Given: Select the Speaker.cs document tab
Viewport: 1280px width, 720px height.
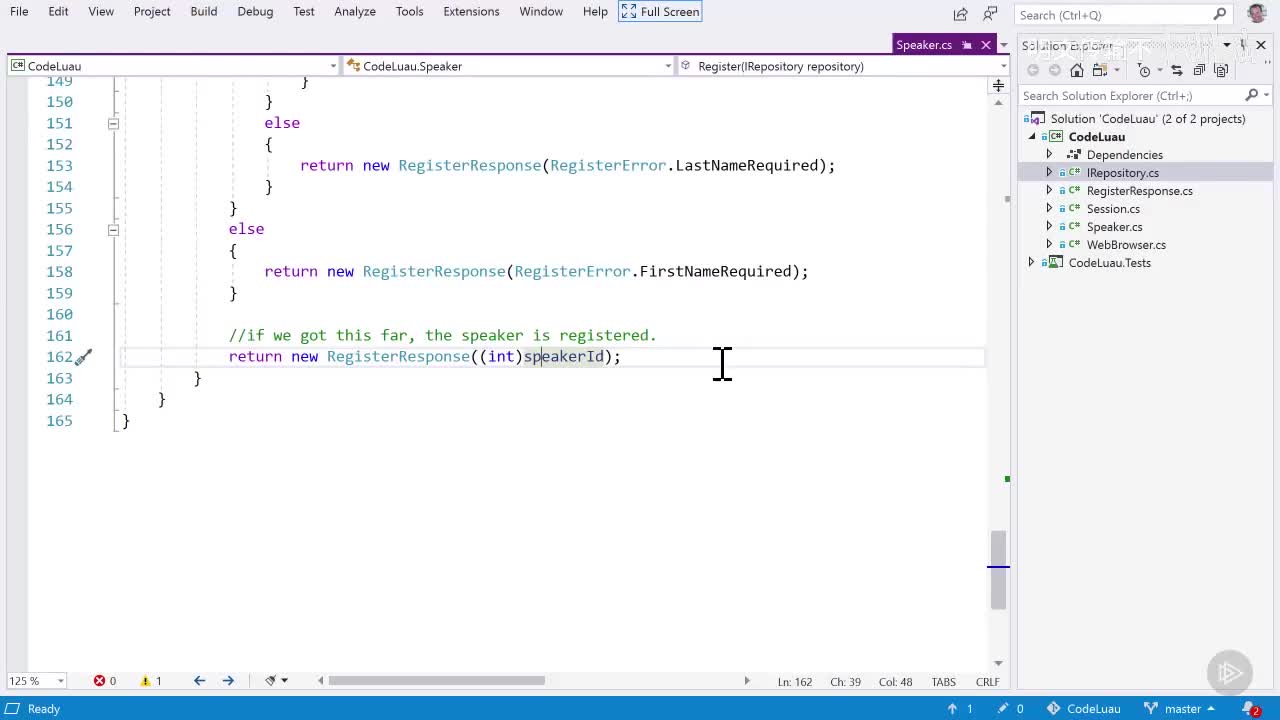Looking at the screenshot, I should (x=924, y=45).
